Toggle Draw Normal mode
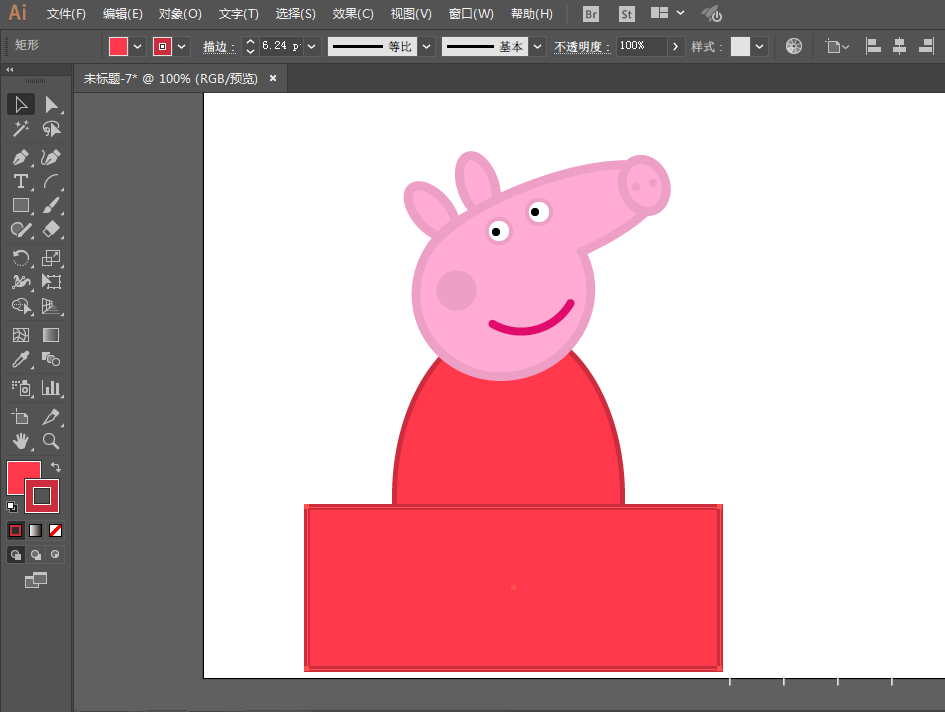945x712 pixels. tap(16, 555)
